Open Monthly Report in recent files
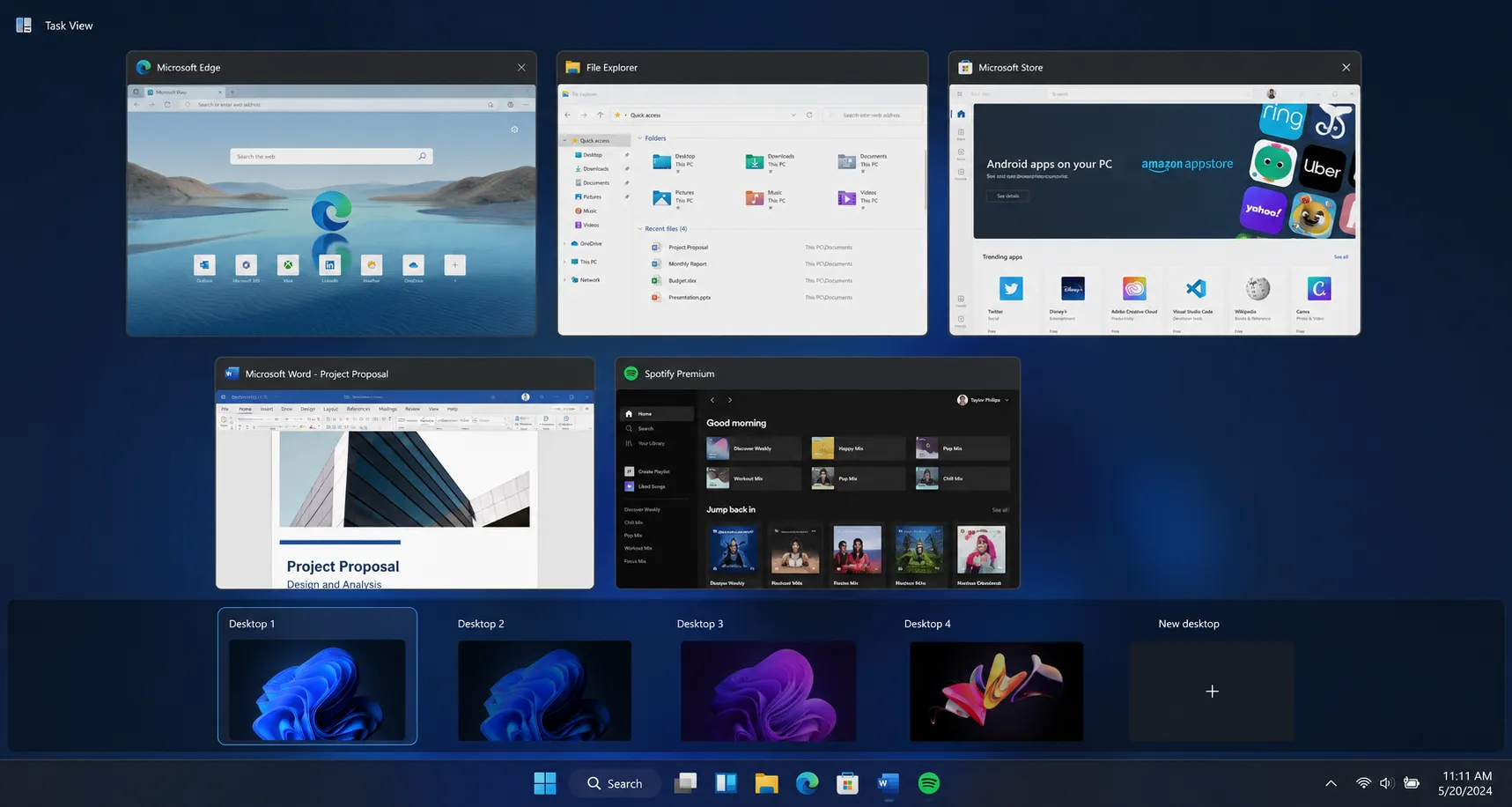 click(x=751, y=264)
